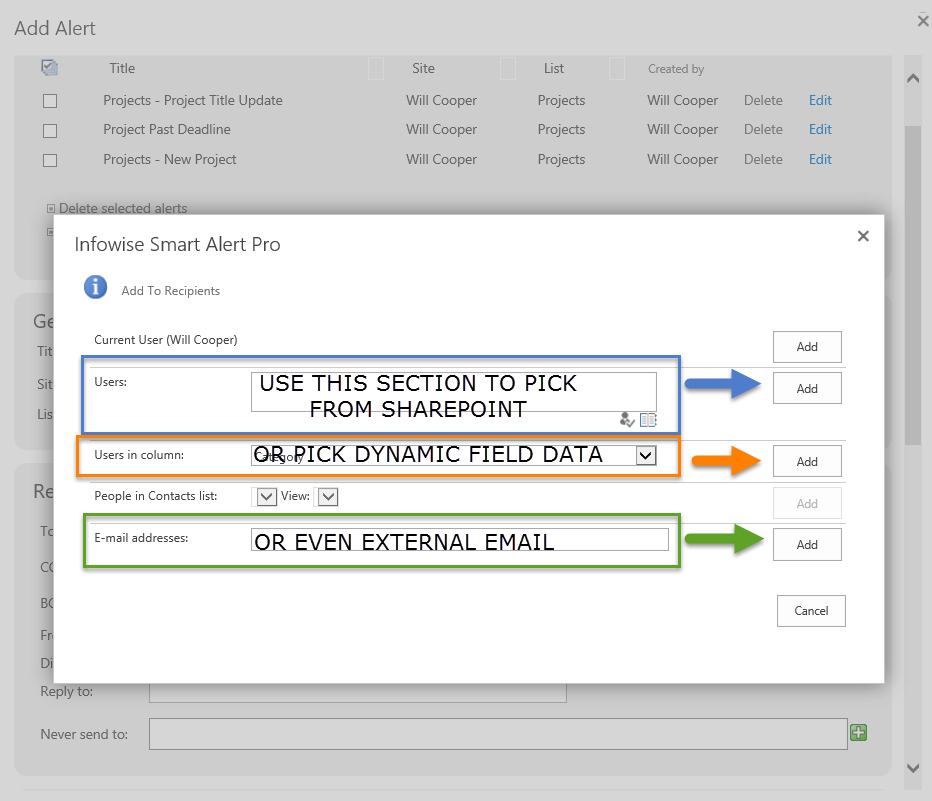Edit the Project Past Deadline alert

click(x=820, y=130)
